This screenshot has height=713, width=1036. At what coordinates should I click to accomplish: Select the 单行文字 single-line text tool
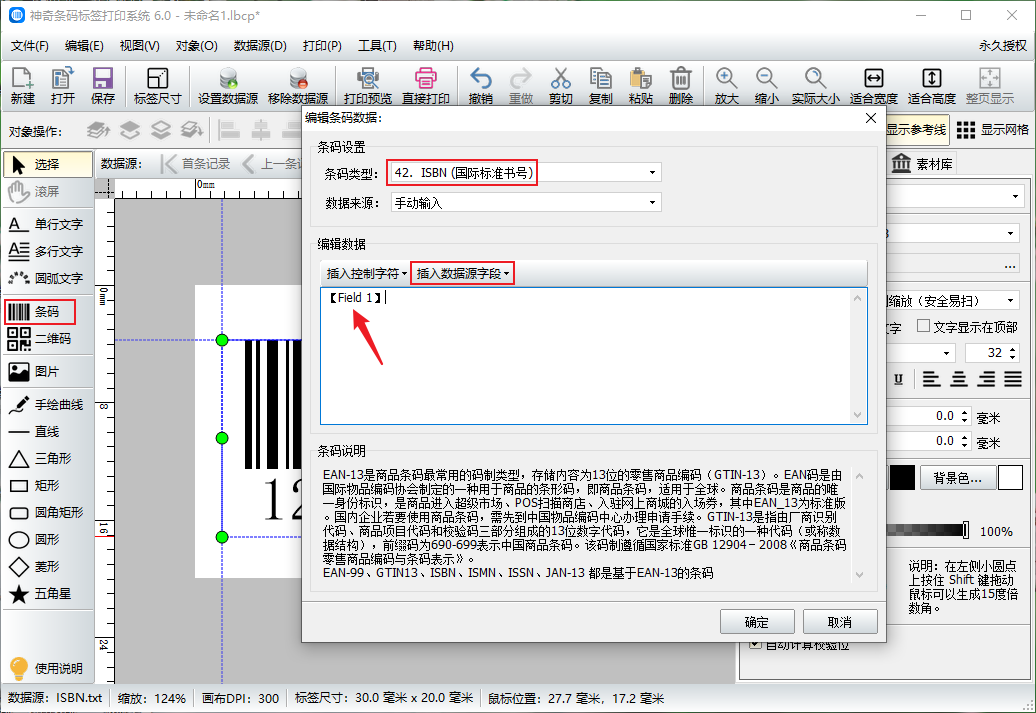click(46, 224)
